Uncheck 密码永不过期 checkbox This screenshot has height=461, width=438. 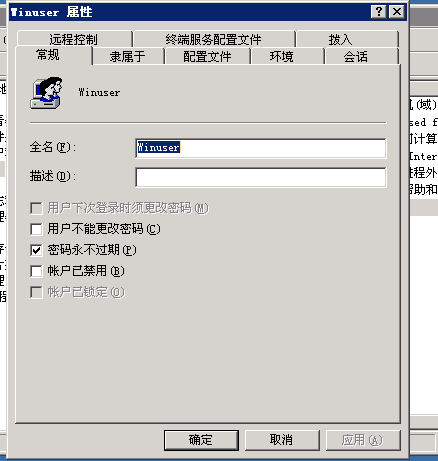(x=36, y=250)
